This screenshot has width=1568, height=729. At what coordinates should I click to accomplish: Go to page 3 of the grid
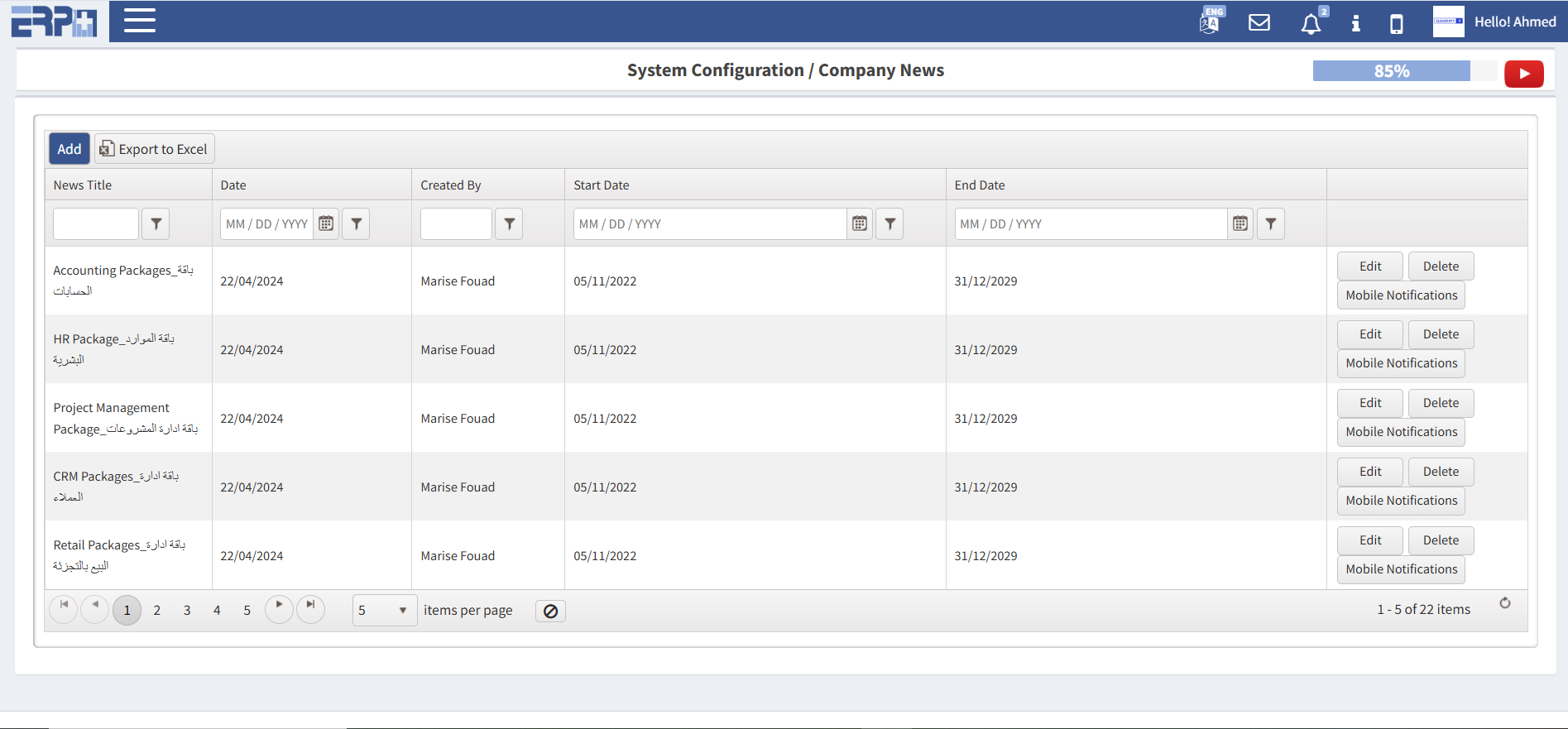tap(187, 611)
